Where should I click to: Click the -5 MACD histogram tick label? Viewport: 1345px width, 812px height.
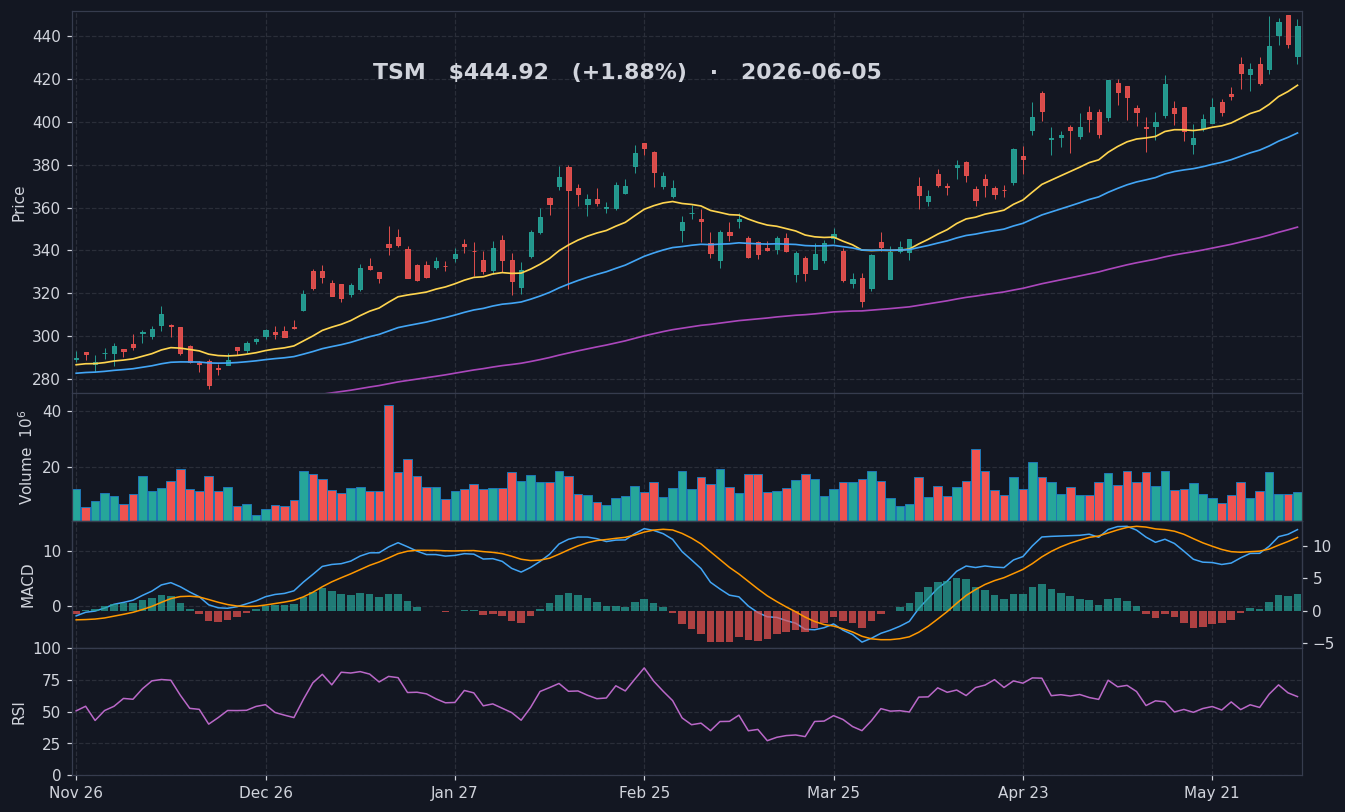coord(1324,644)
